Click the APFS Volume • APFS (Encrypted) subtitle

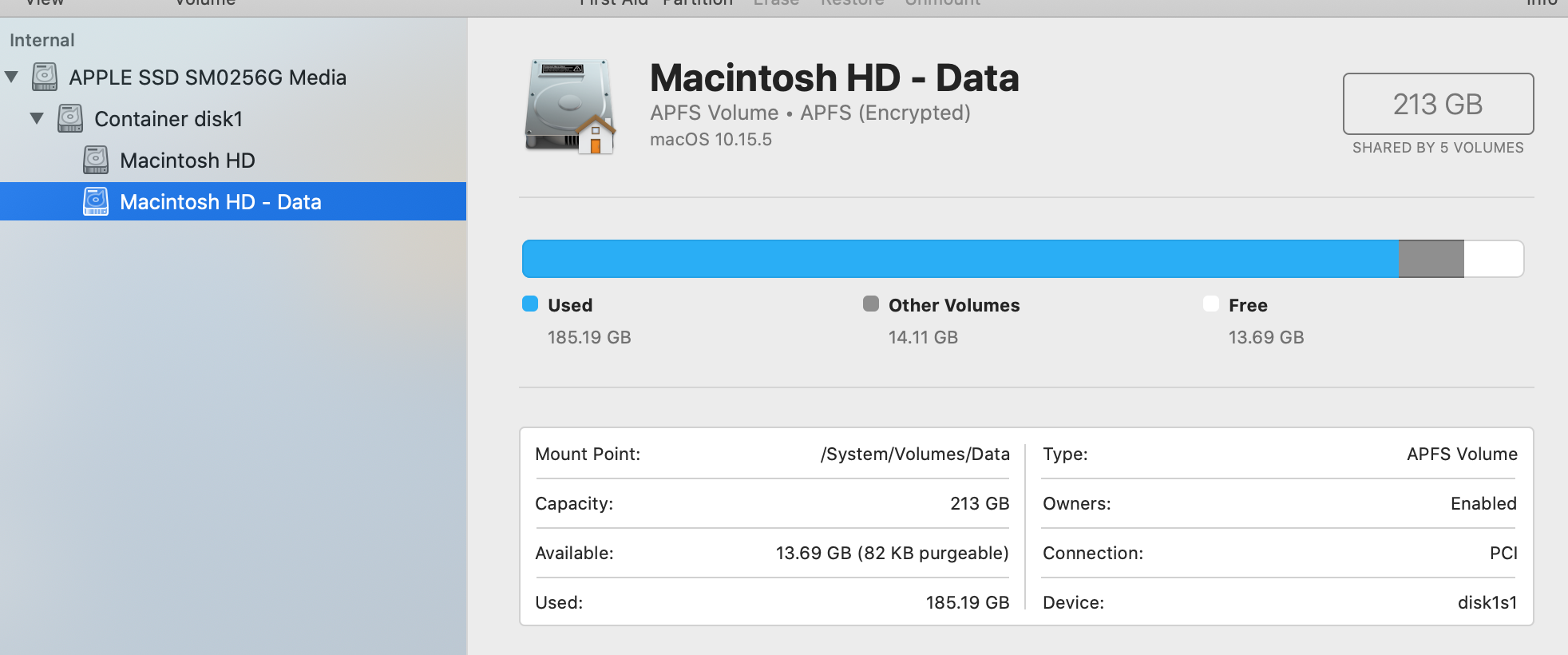[x=810, y=113]
